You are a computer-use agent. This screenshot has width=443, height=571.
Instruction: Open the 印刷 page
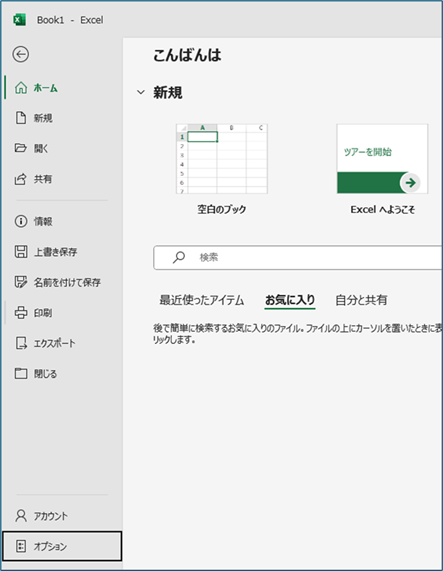click(62, 312)
